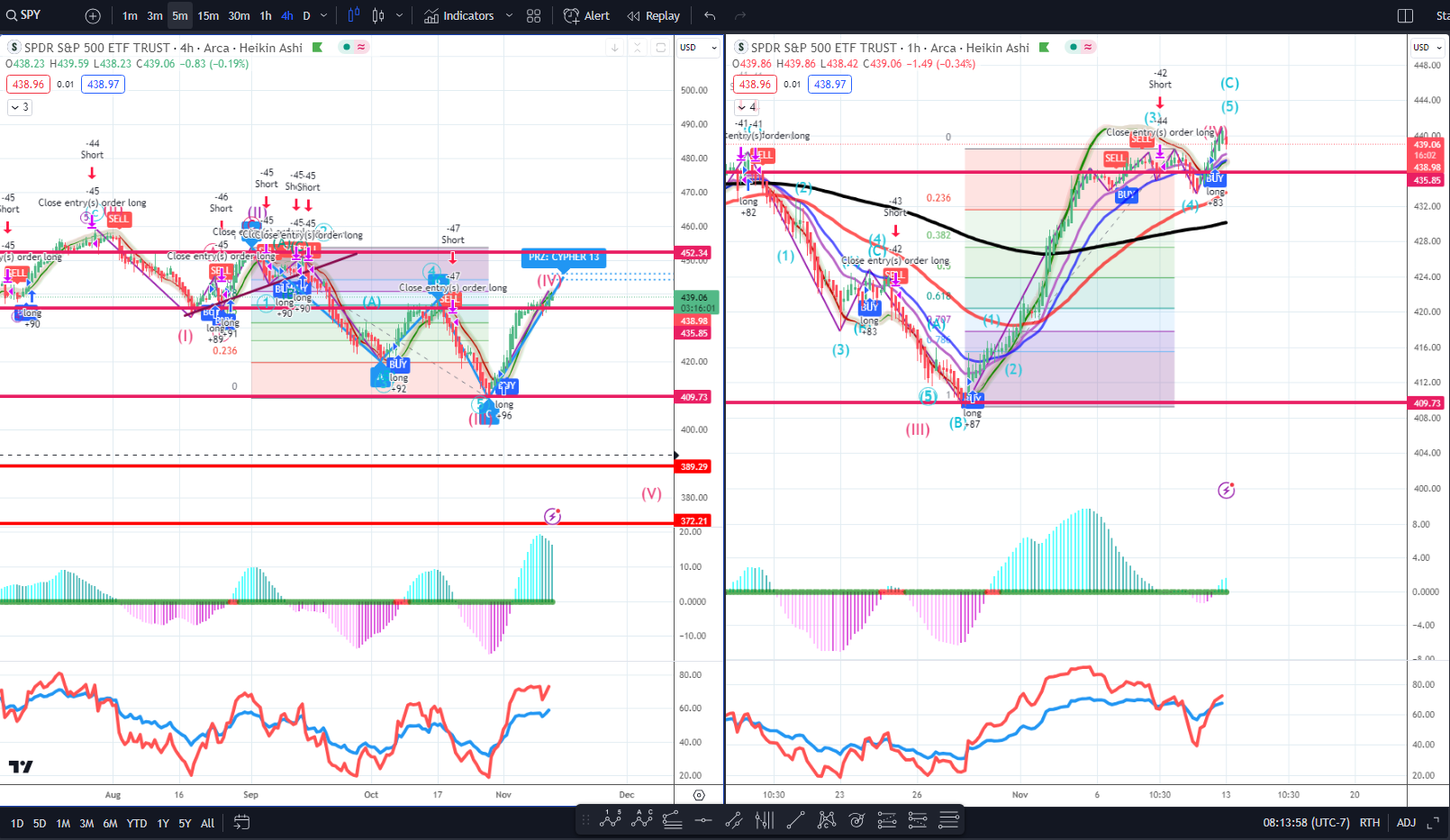Select the Elliott impulse wave (1-5) tool
The height and width of the screenshot is (840, 1450).
point(611,819)
